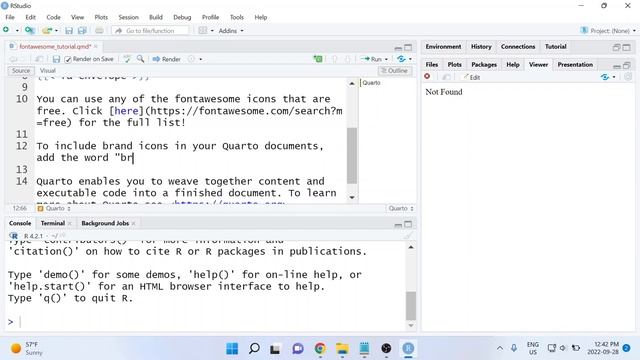Click the editor Publish icon
This screenshot has height=360, width=640.
(401, 59)
